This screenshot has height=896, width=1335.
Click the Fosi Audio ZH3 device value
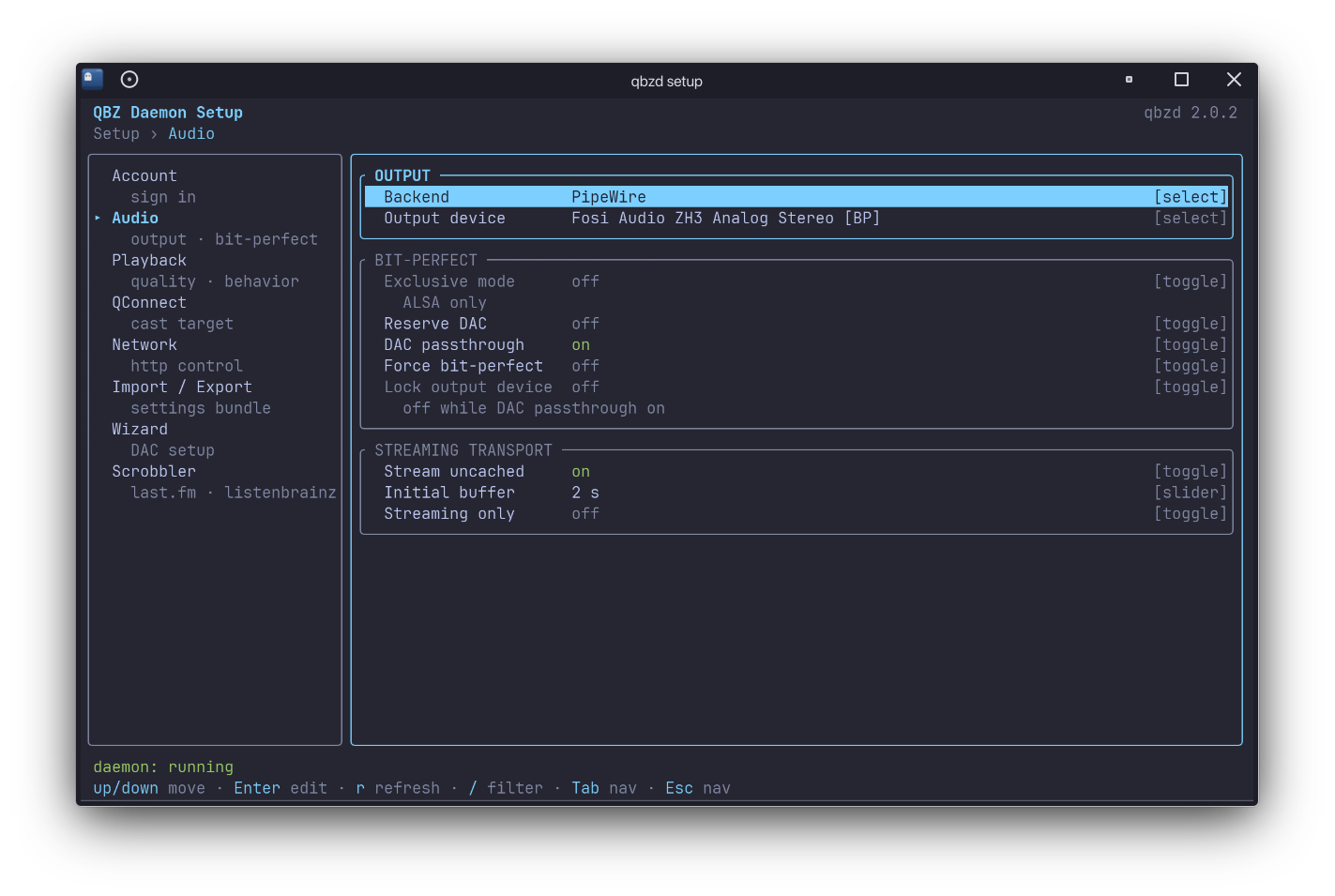pyautogui.click(x=726, y=219)
